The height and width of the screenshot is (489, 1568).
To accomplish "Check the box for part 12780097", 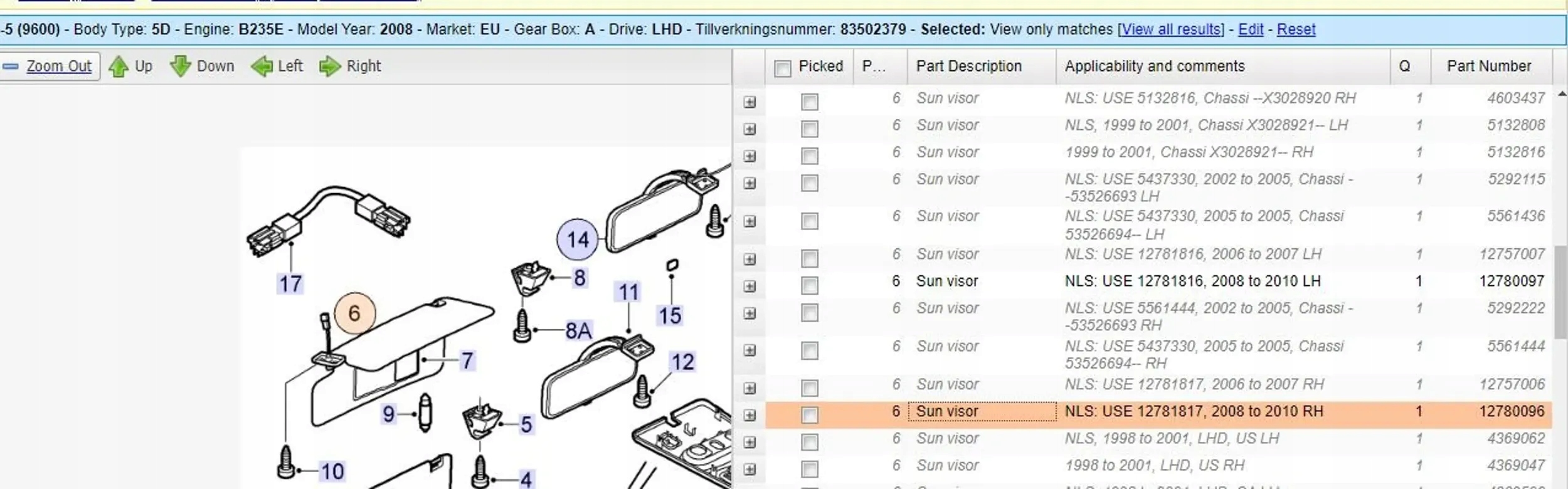I will (x=810, y=285).
